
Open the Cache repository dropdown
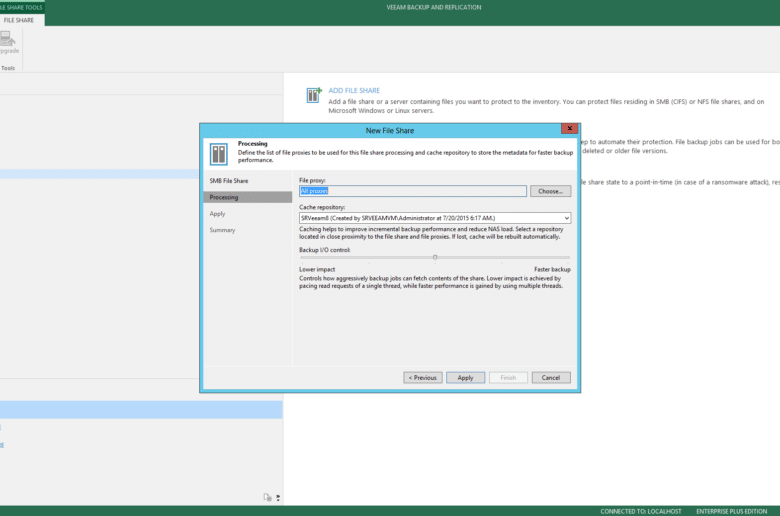click(x=566, y=218)
